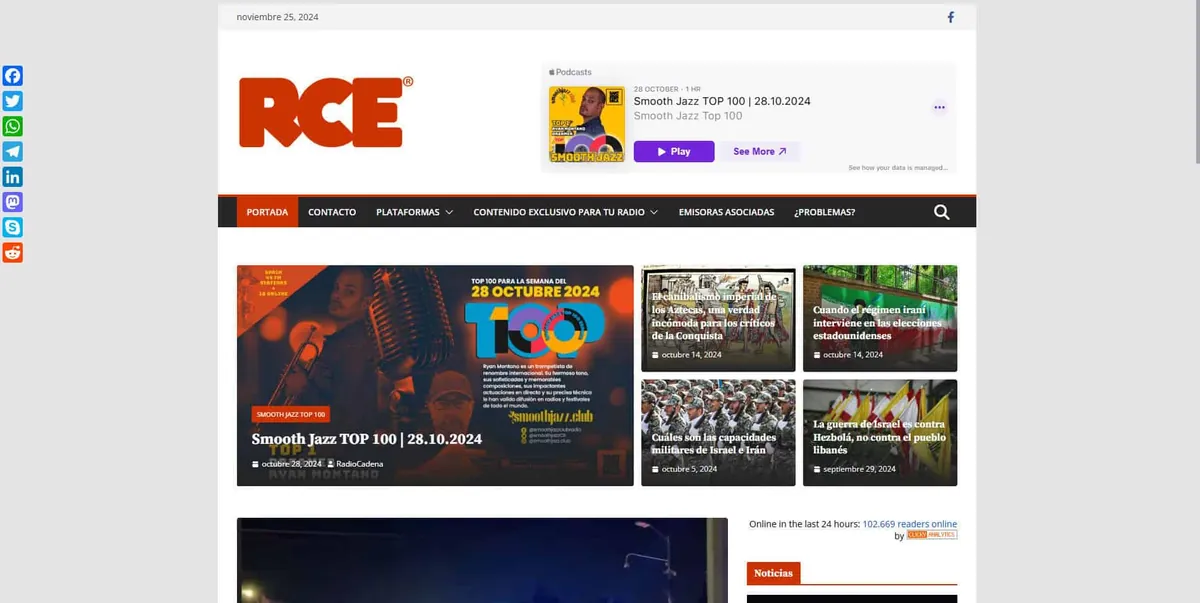The width and height of the screenshot is (1200, 603).
Task: Open the CONTACTO menu item
Action: pos(332,212)
